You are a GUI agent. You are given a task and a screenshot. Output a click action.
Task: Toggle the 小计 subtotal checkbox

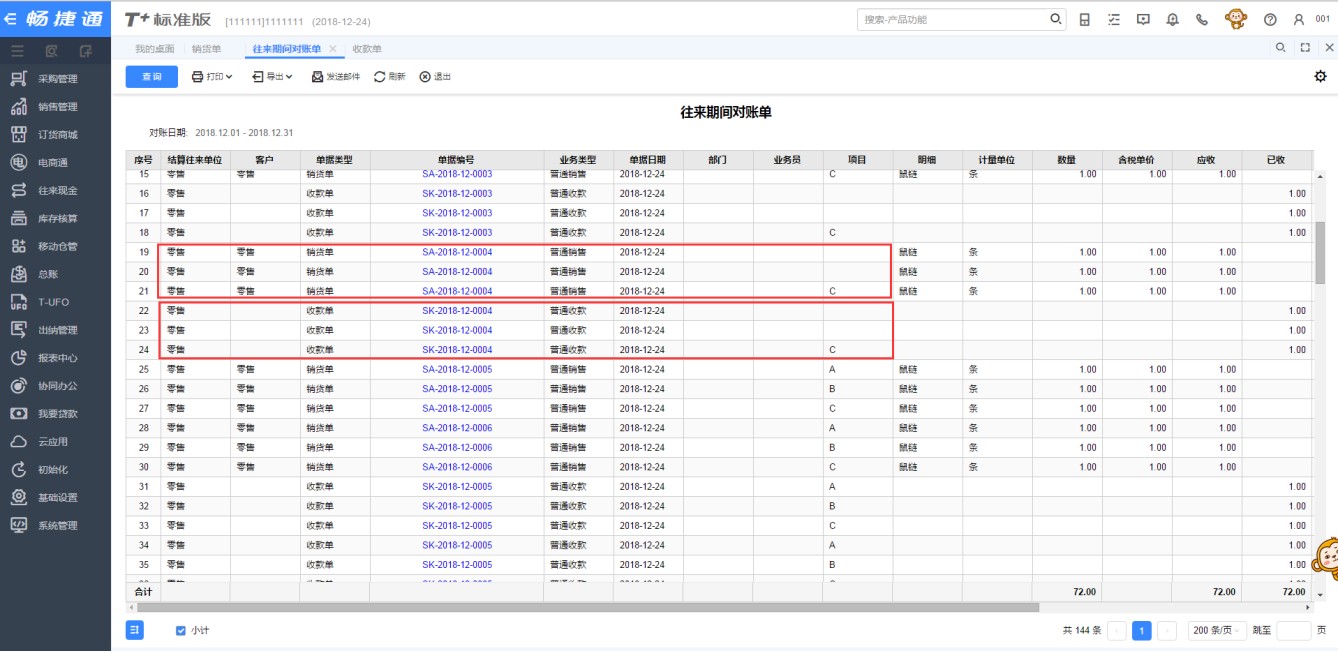click(181, 631)
